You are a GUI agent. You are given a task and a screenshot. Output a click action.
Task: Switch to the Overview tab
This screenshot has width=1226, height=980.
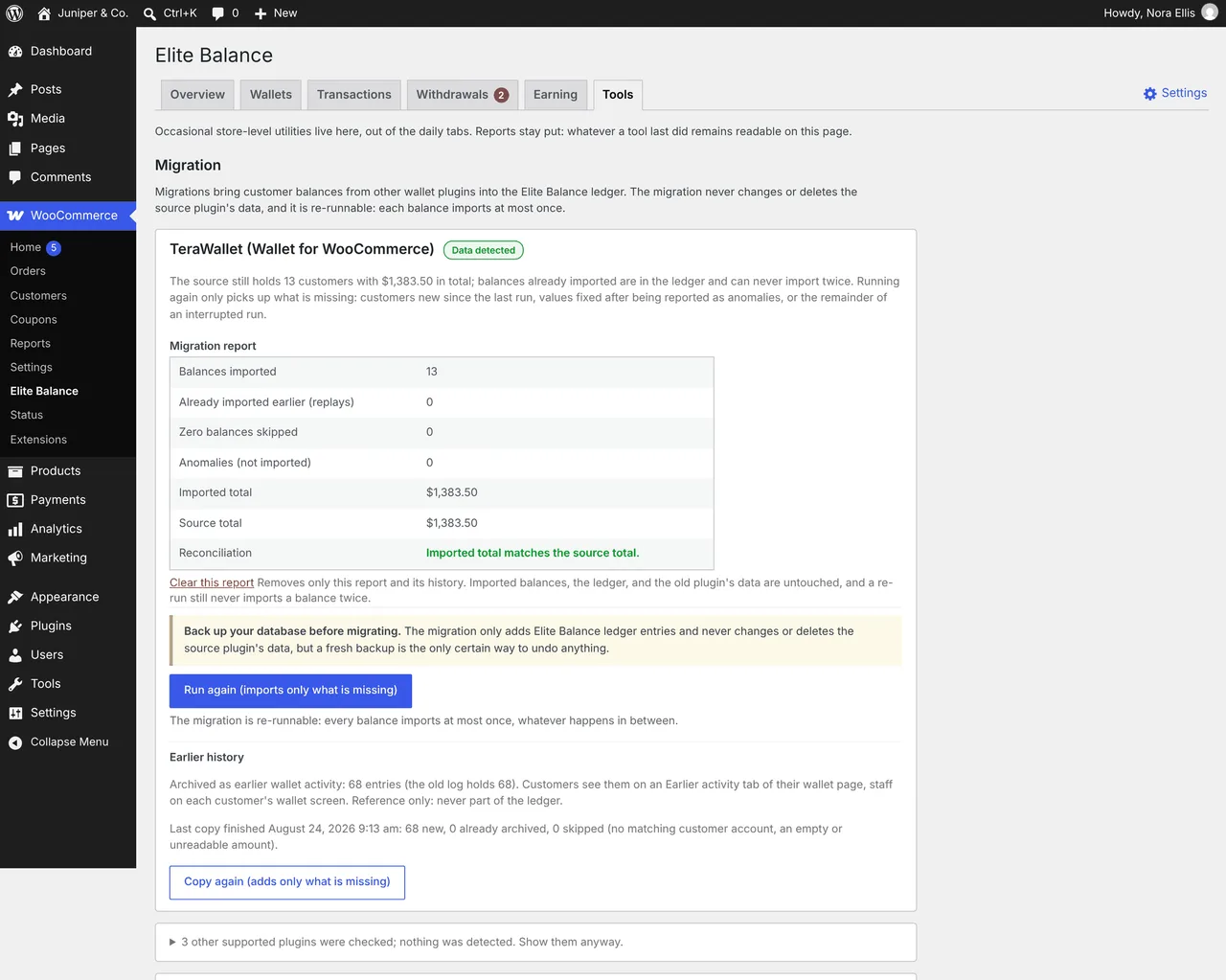pyautogui.click(x=197, y=95)
